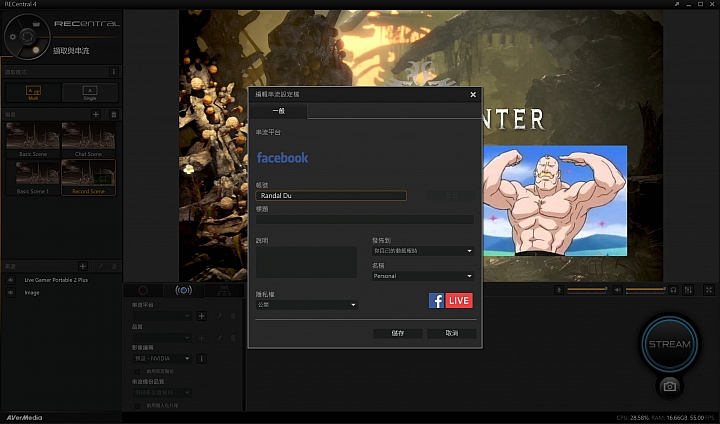Toggle the bottom checkbox in stream settings

[x=137, y=406]
